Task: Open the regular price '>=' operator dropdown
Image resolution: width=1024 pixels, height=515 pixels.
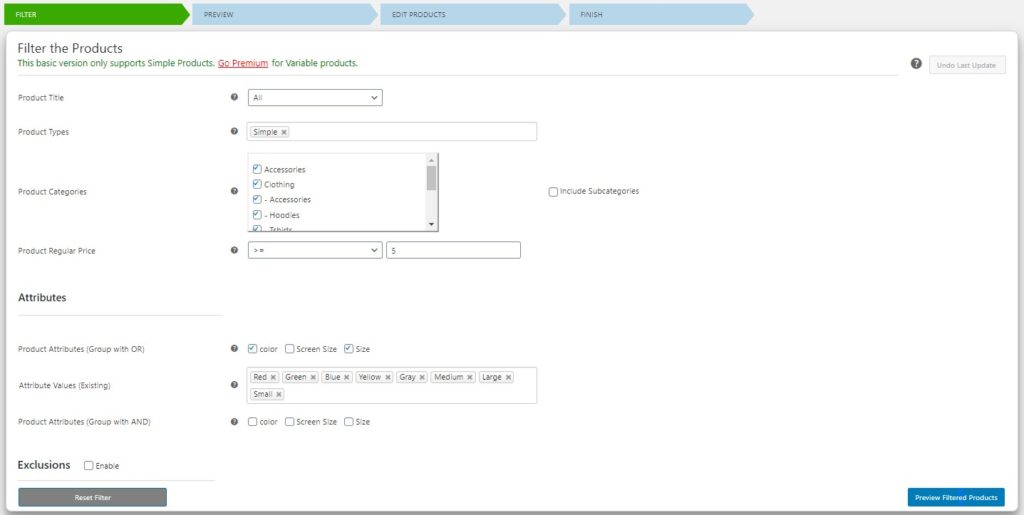Action: click(x=315, y=250)
